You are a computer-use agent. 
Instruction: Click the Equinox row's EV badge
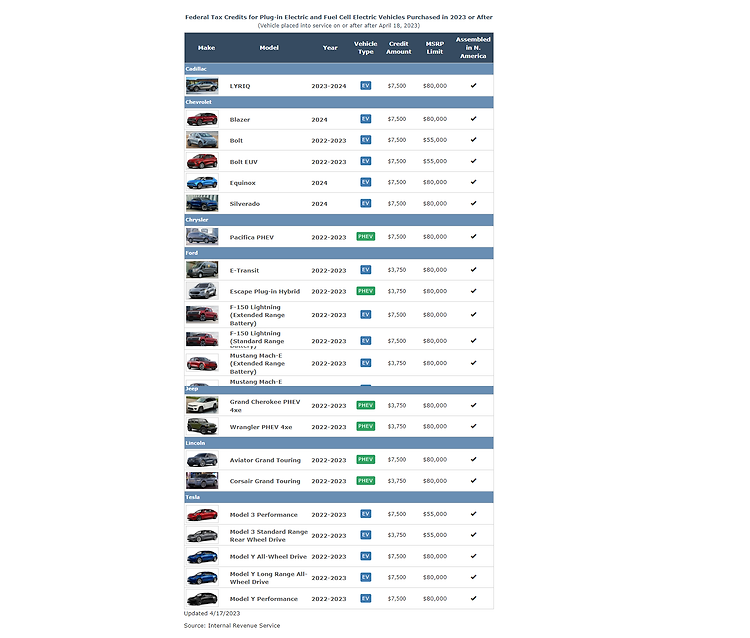click(x=365, y=182)
